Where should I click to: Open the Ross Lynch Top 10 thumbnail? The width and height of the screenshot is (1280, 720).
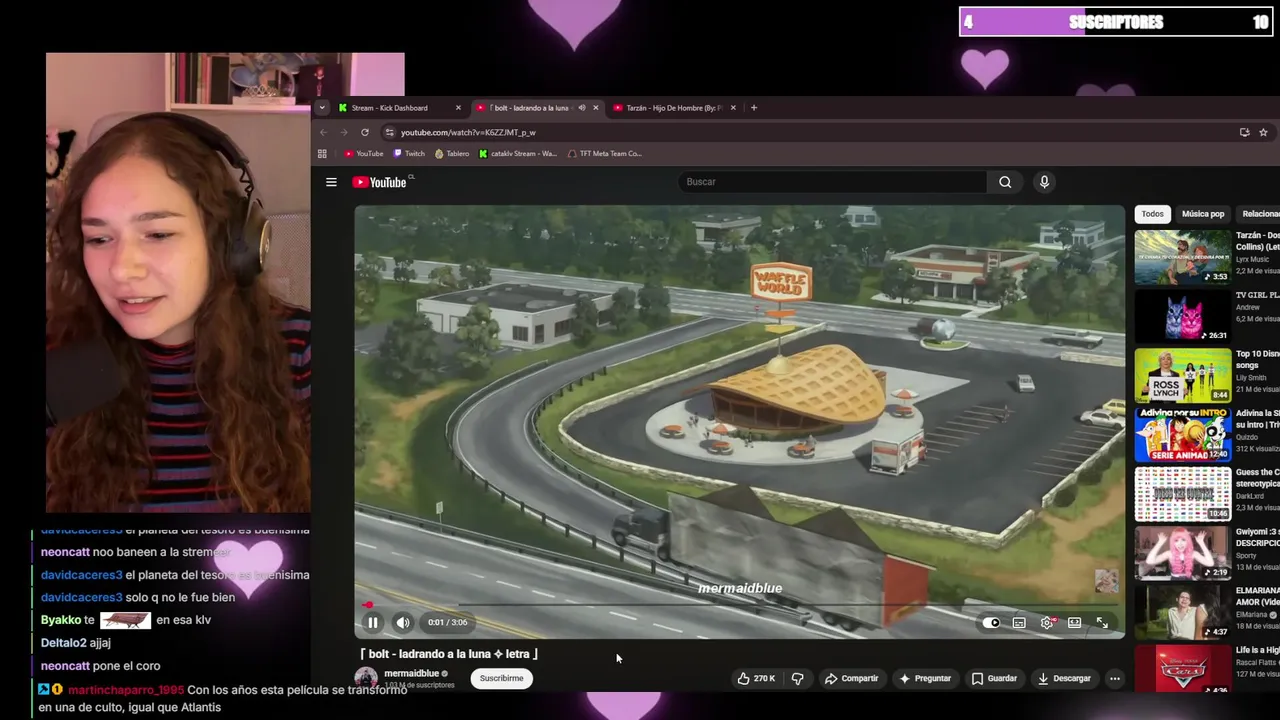(1183, 375)
